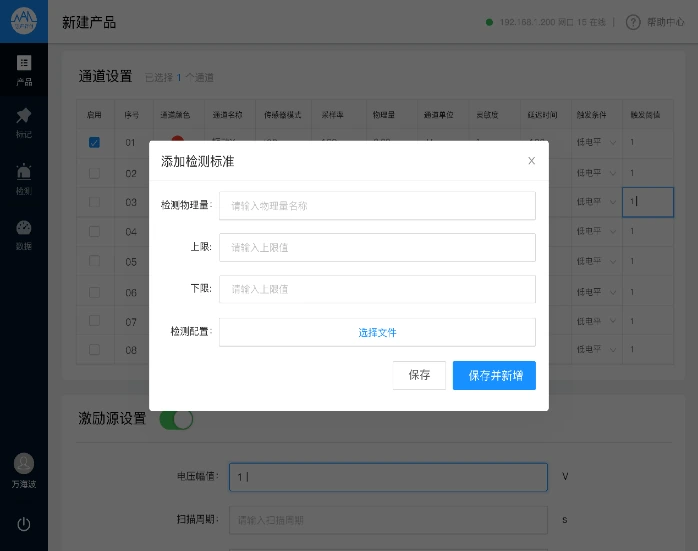Click the 保存并新增 button
This screenshot has height=551, width=698.
[494, 375]
